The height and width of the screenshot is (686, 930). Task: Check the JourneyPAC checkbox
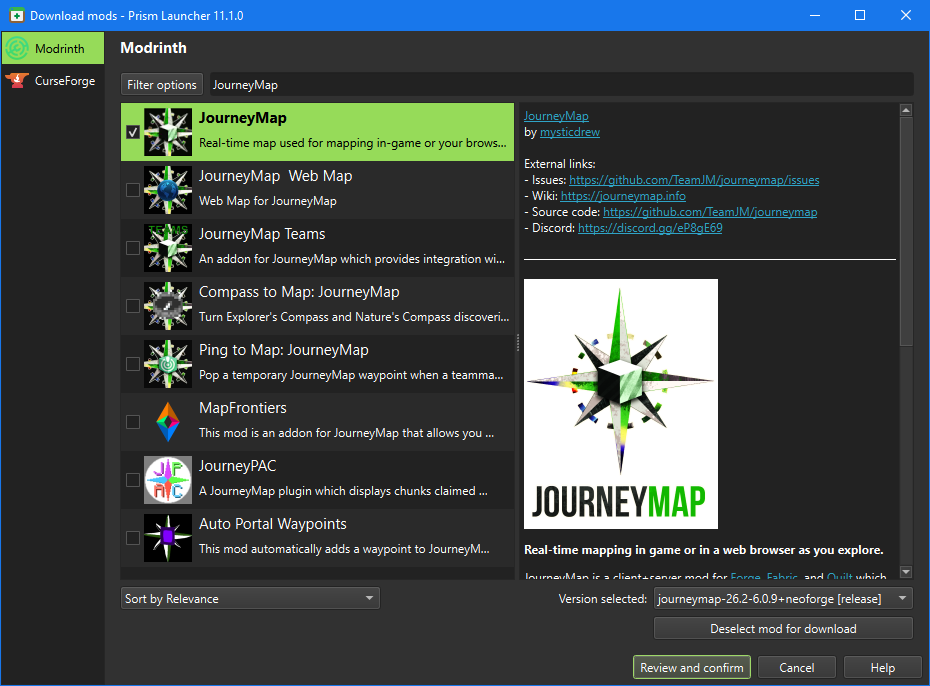133,480
